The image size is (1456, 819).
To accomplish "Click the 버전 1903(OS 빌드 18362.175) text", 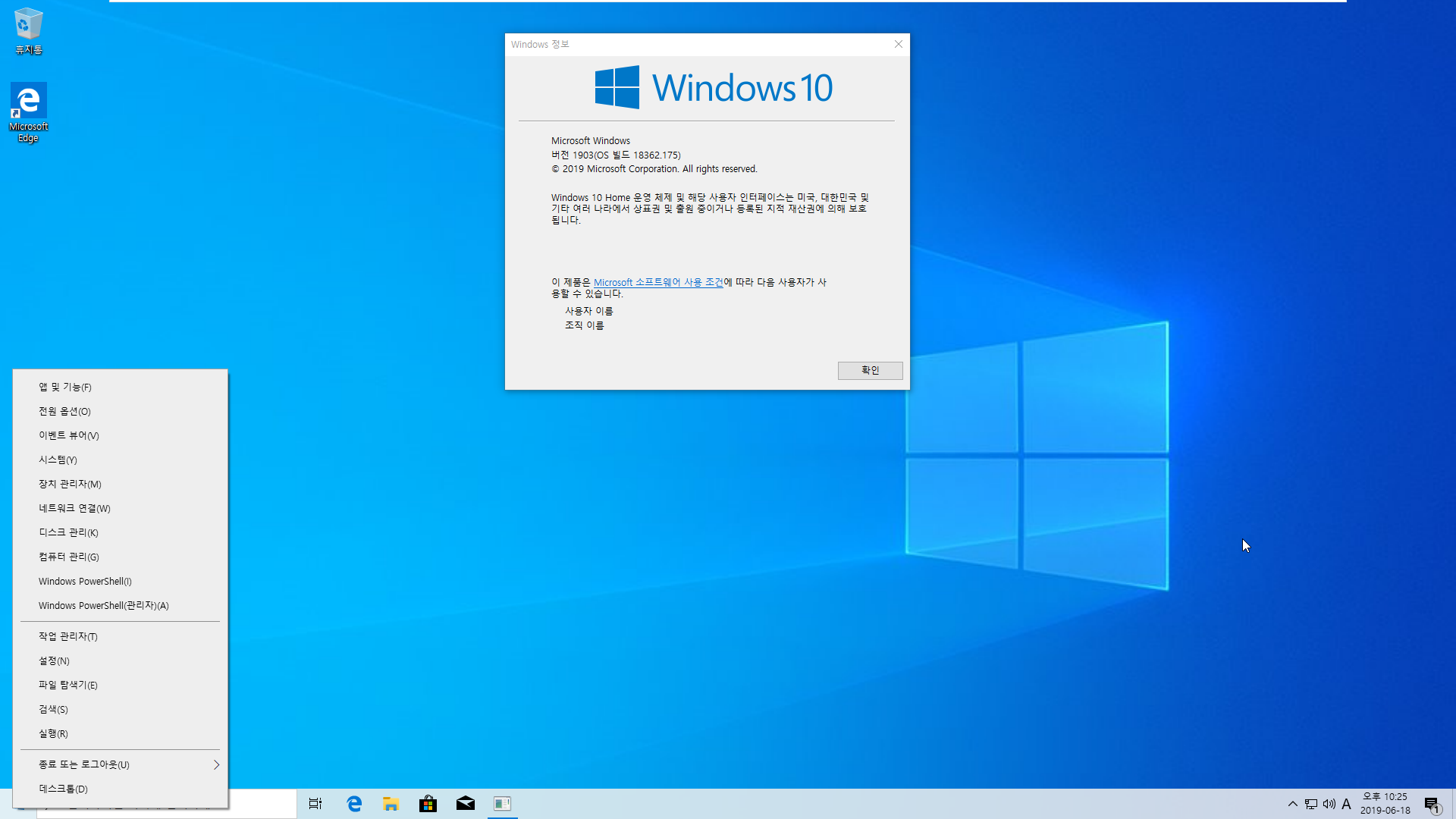I will (x=616, y=155).
